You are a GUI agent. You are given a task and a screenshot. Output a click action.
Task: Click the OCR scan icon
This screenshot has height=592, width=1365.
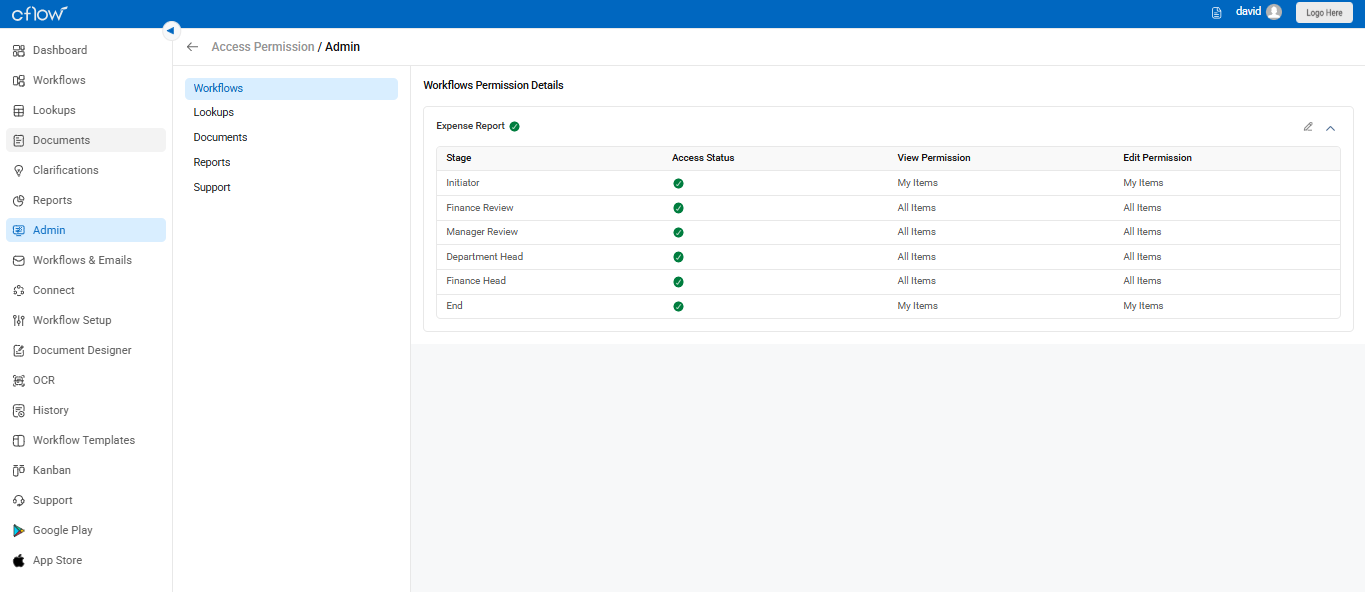19,380
